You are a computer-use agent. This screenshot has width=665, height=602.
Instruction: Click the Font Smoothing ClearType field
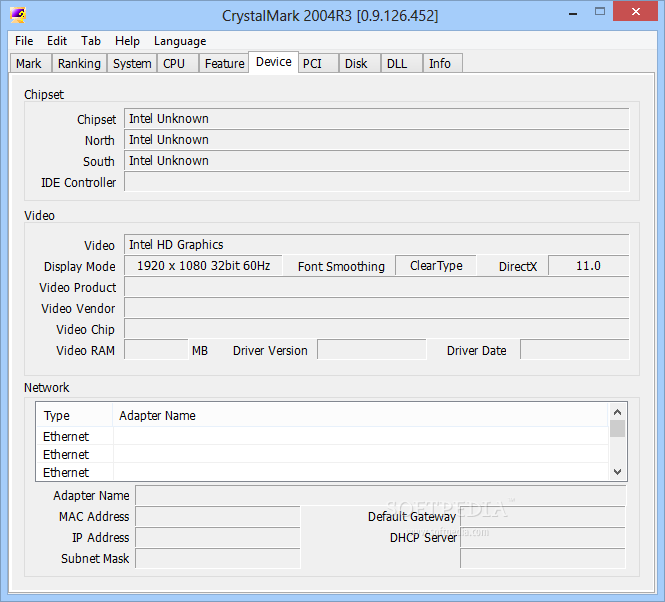pyautogui.click(x=436, y=266)
